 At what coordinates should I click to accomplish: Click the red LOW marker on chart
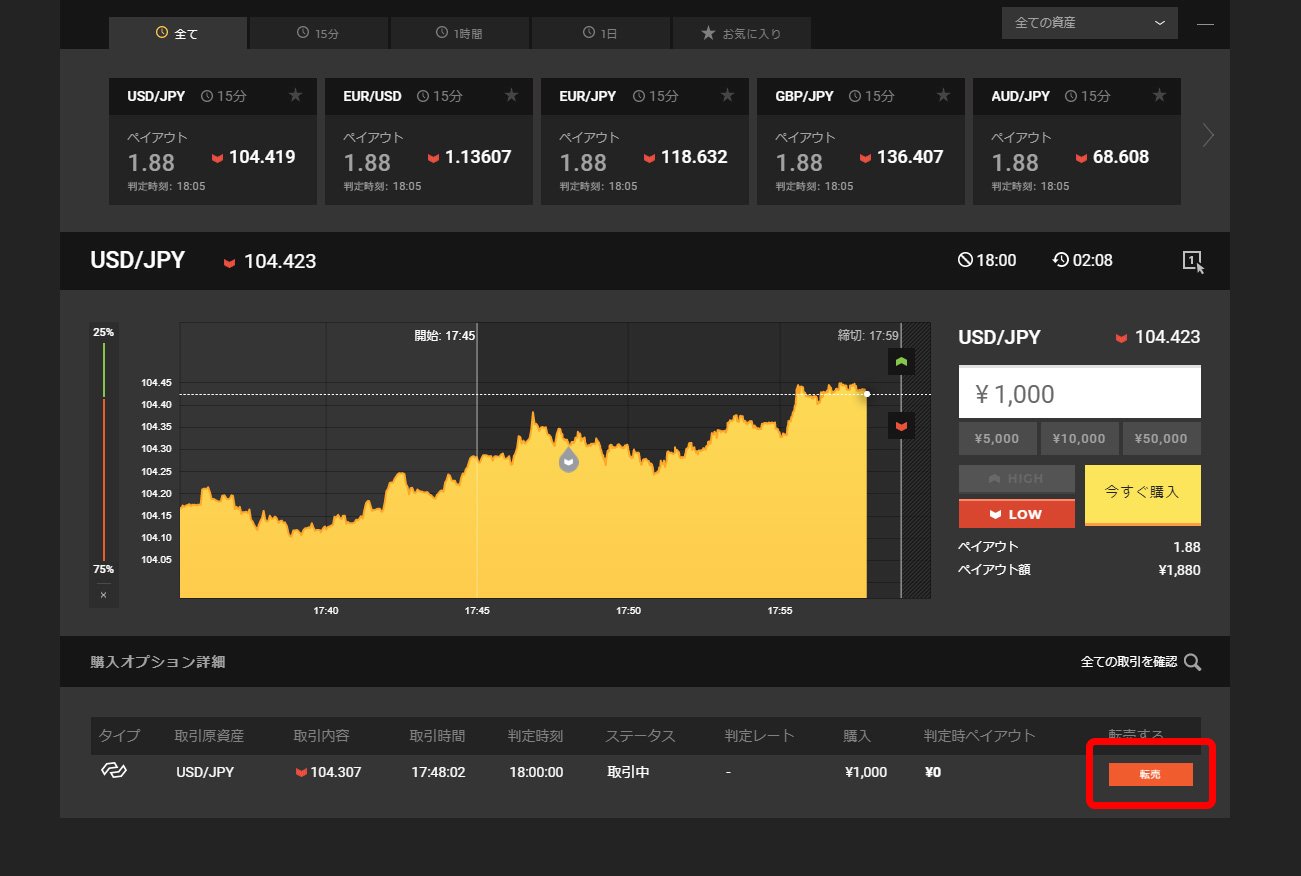[901, 426]
